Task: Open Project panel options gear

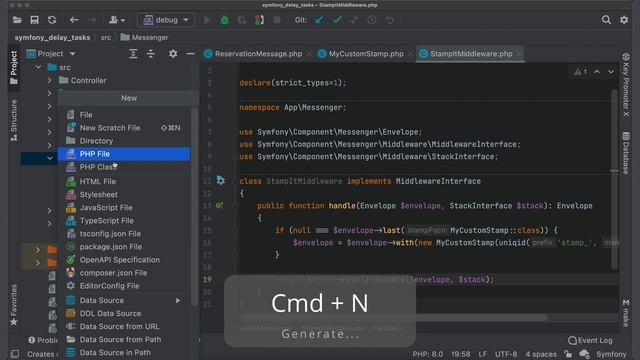Action: 173,54
